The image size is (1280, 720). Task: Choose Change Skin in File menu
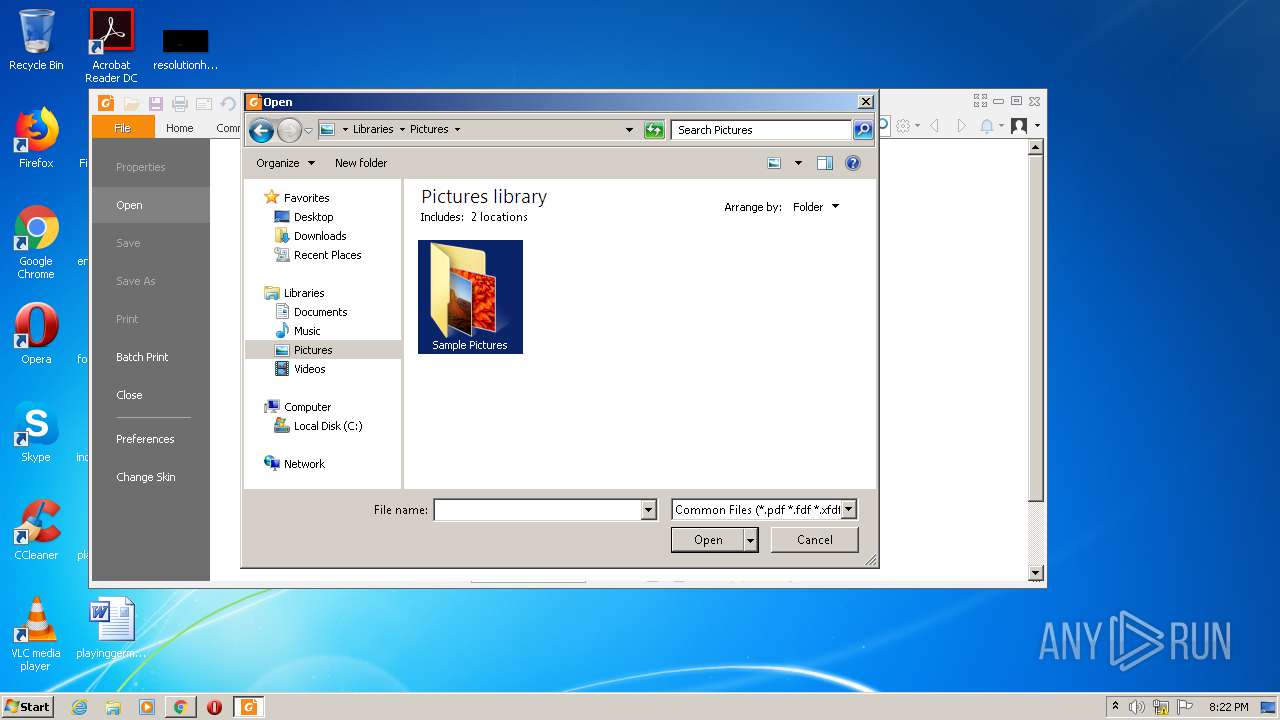146,477
